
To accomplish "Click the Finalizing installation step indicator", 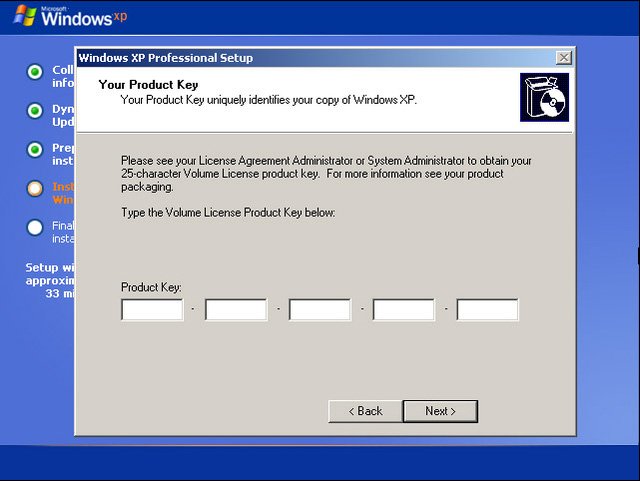I will click(x=35, y=227).
